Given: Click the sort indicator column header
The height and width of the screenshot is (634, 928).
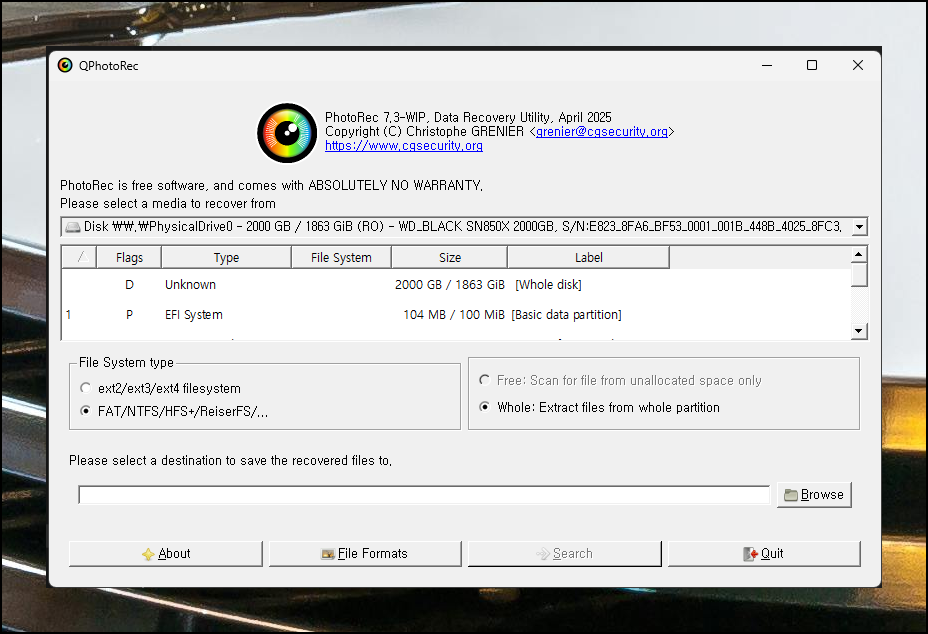Looking at the screenshot, I should [x=79, y=258].
